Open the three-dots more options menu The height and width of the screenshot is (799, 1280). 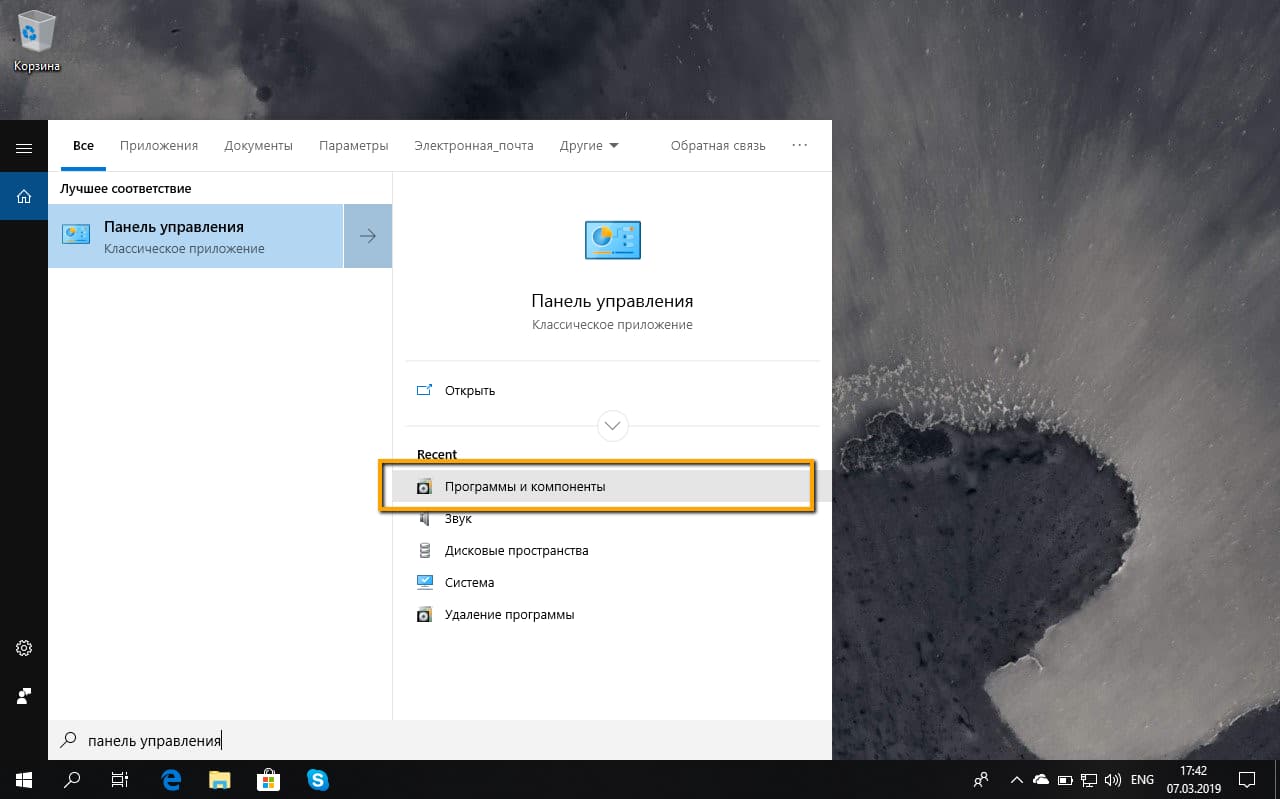point(799,145)
